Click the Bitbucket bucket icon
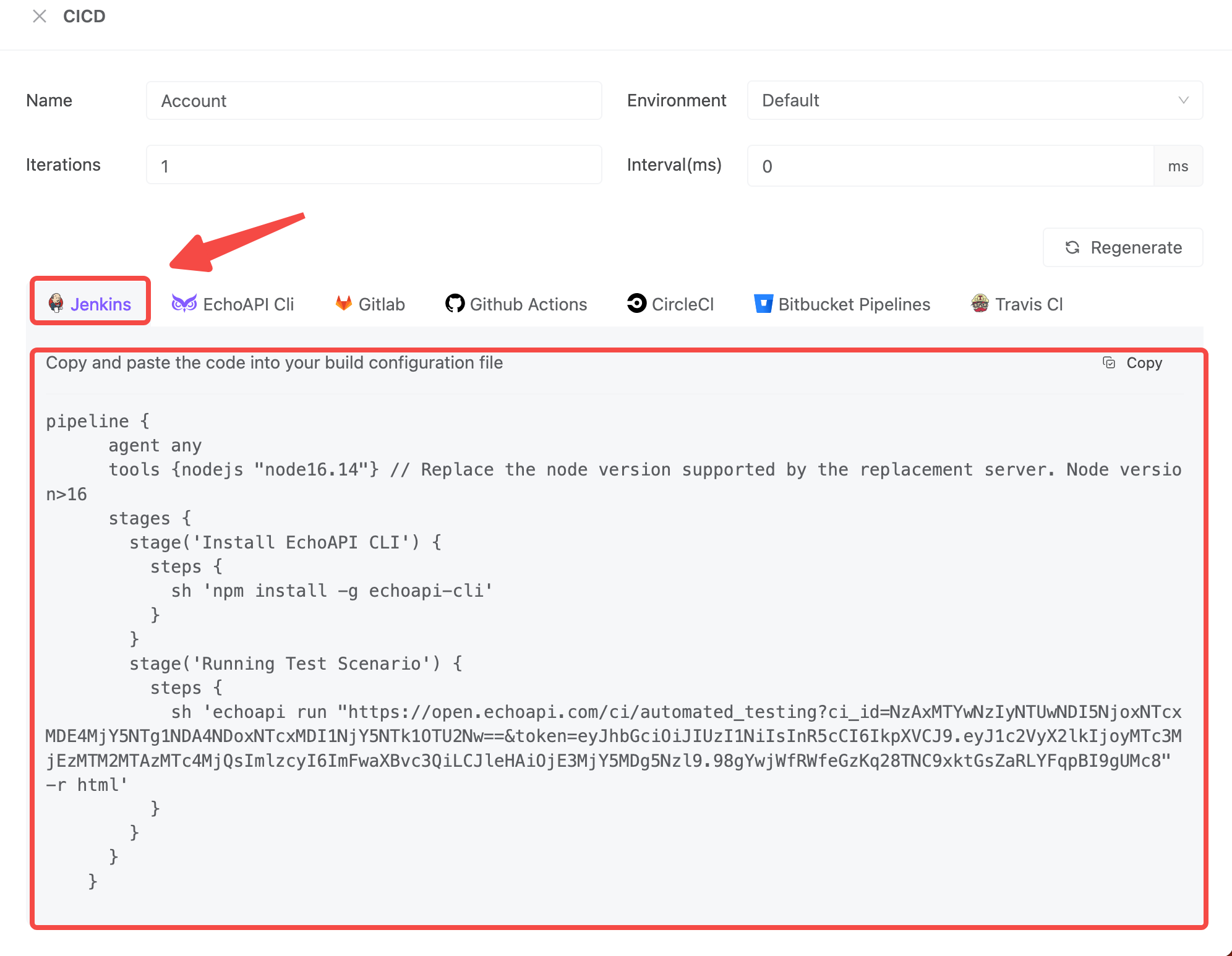 [763, 303]
